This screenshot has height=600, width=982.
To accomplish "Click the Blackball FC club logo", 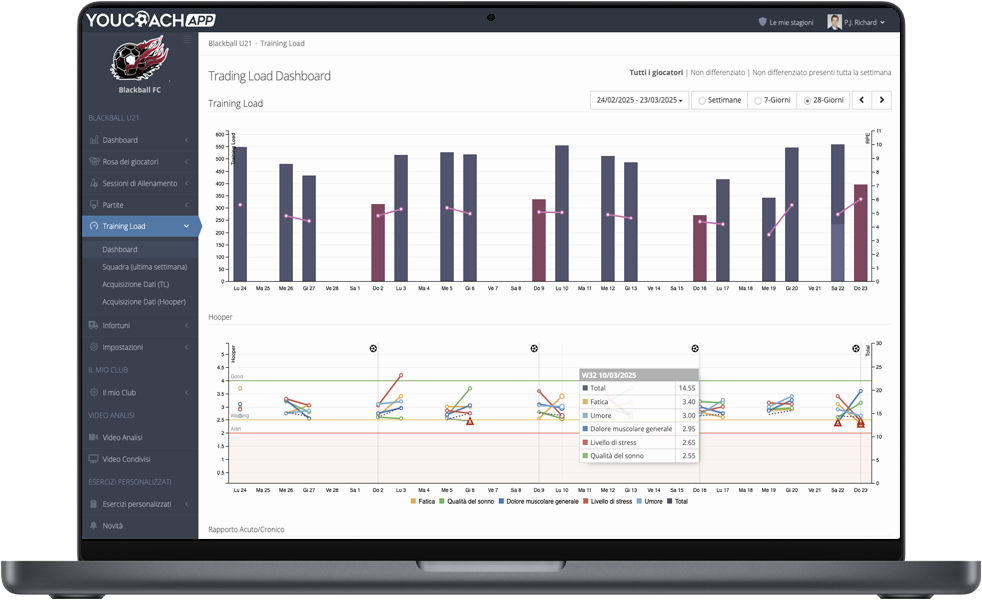I will [139, 63].
